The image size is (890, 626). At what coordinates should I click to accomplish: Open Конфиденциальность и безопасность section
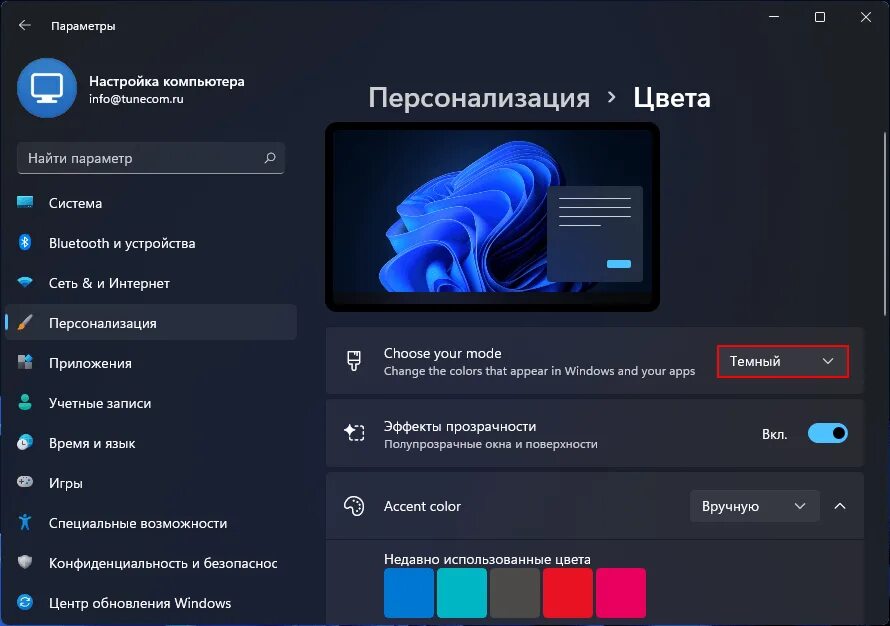(x=151, y=562)
